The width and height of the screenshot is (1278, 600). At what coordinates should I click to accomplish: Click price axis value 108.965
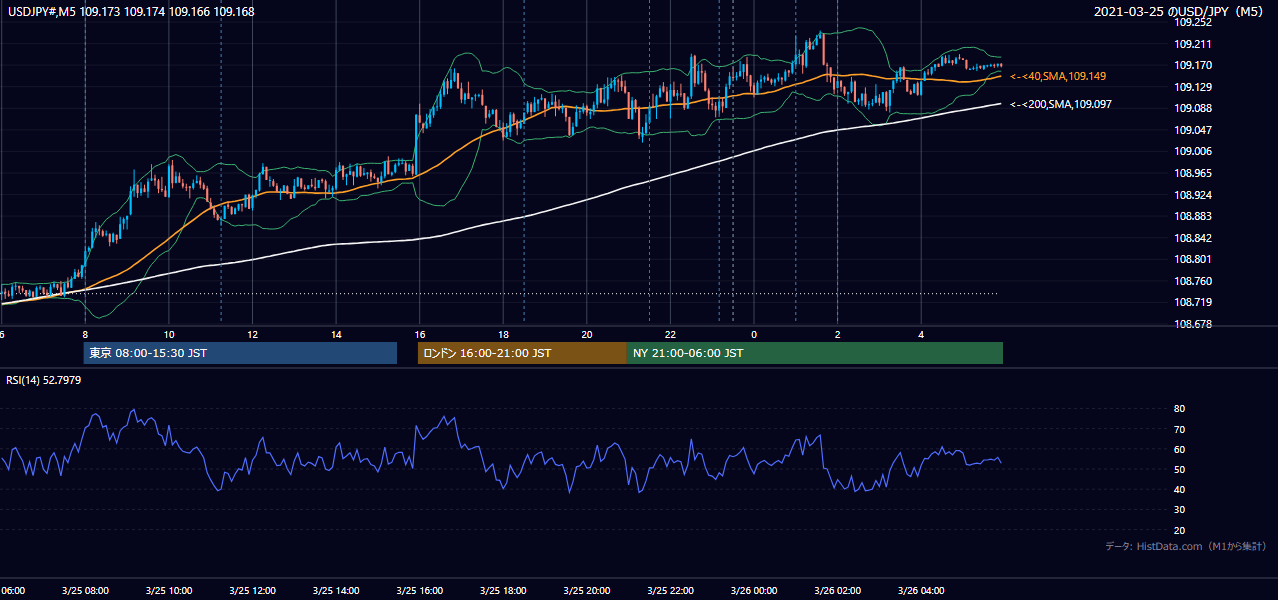(x=1193, y=173)
